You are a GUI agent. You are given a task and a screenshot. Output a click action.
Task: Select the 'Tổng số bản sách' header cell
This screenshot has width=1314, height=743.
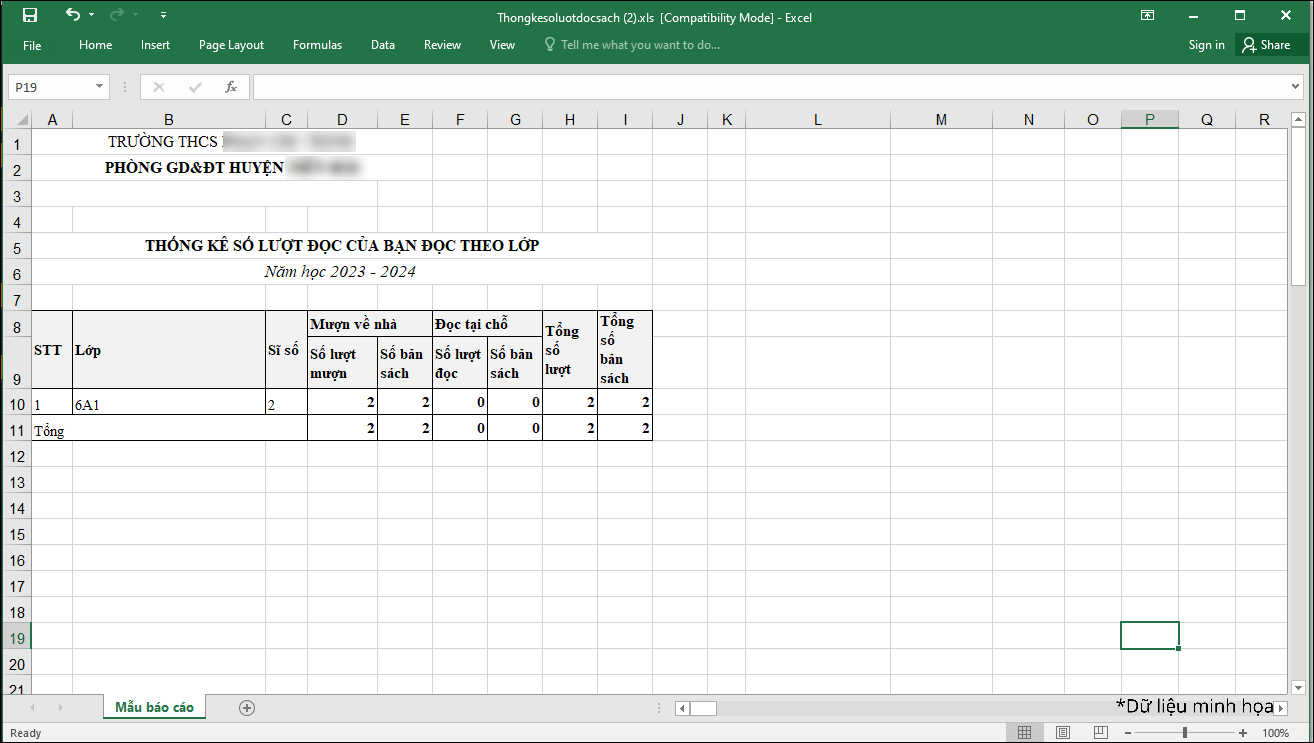(x=625, y=350)
